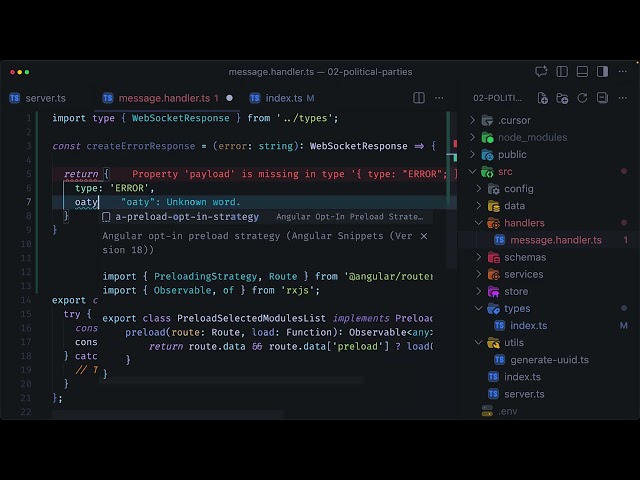Click the node_modules folder icon
The width and height of the screenshot is (640, 480).
click(487, 138)
